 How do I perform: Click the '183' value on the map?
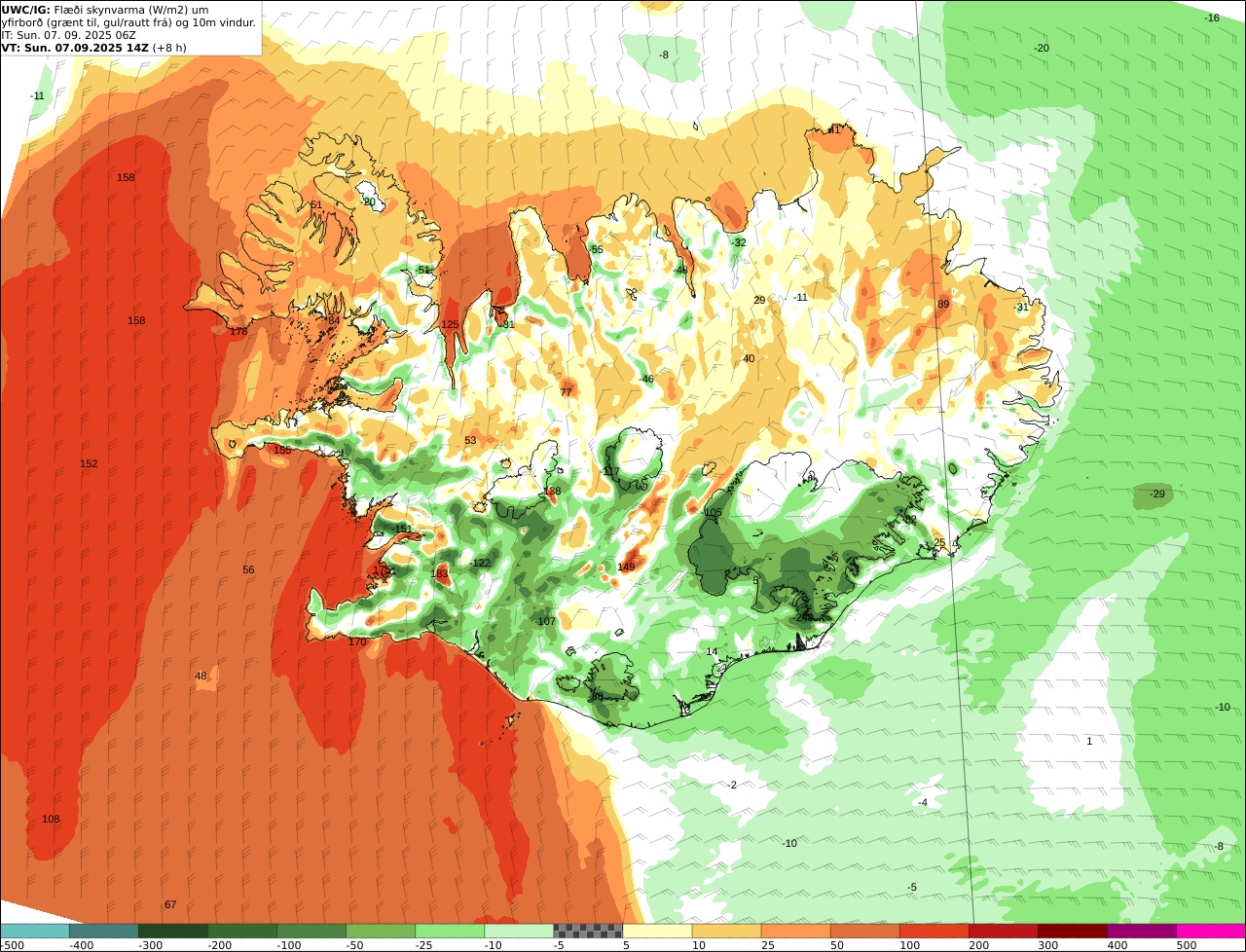coord(440,574)
